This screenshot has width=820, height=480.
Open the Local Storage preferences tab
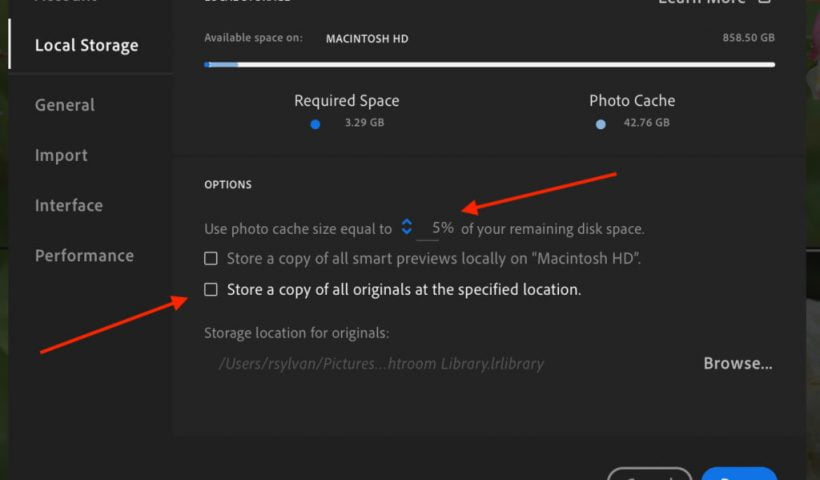pyautogui.click(x=86, y=45)
